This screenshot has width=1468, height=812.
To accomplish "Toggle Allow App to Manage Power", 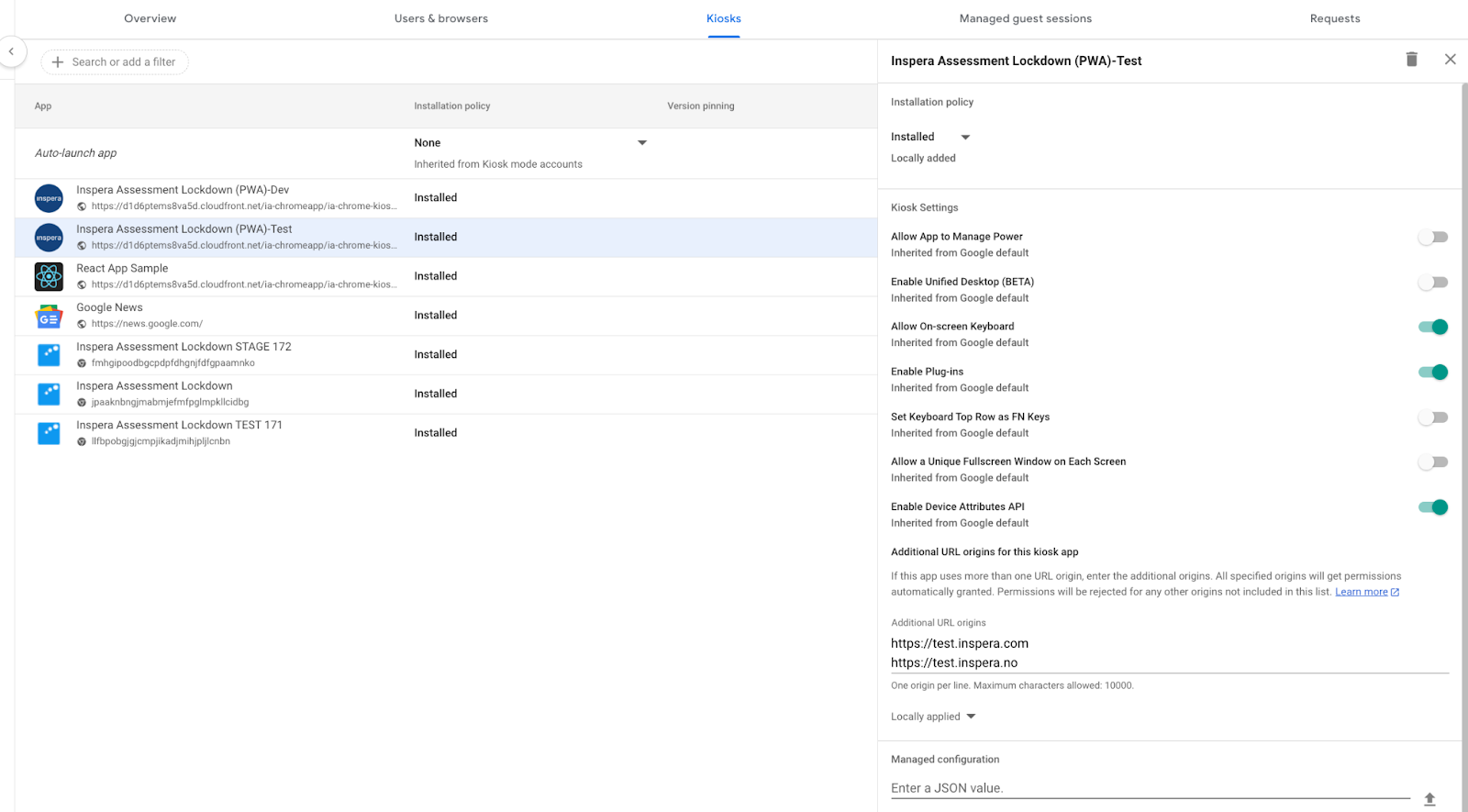I will [1433, 238].
